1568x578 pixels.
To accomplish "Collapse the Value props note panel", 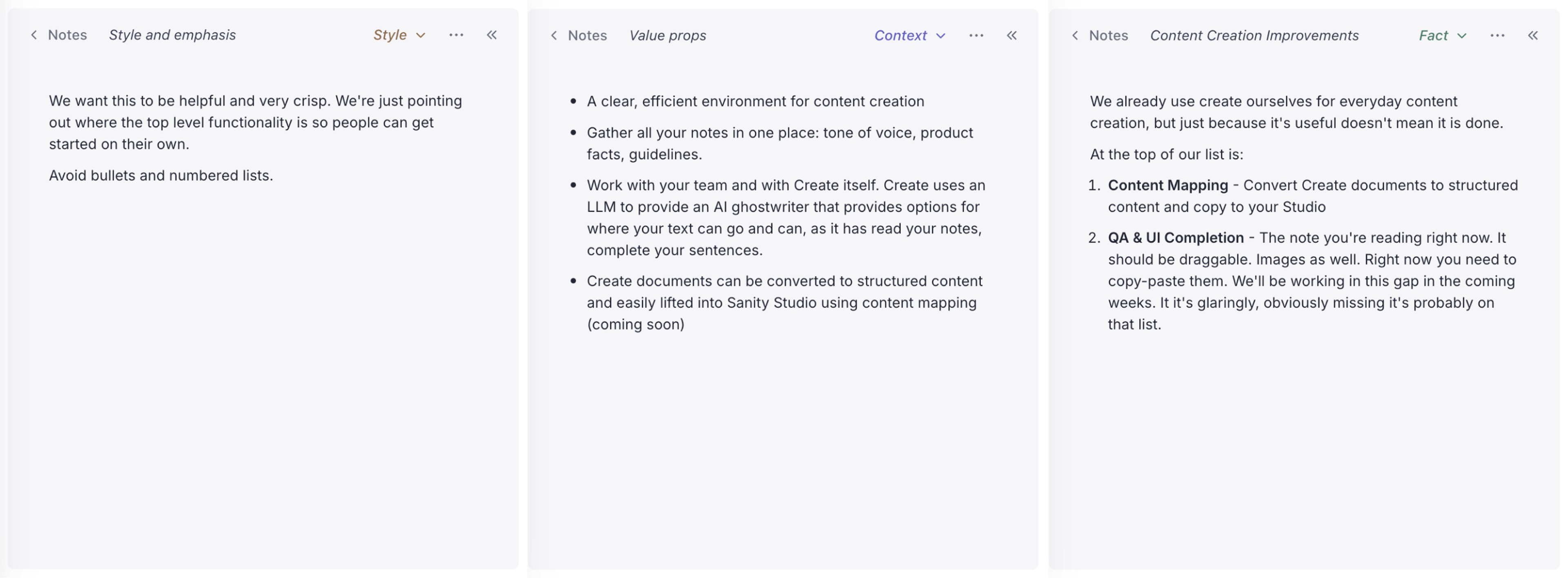I will [1012, 36].
